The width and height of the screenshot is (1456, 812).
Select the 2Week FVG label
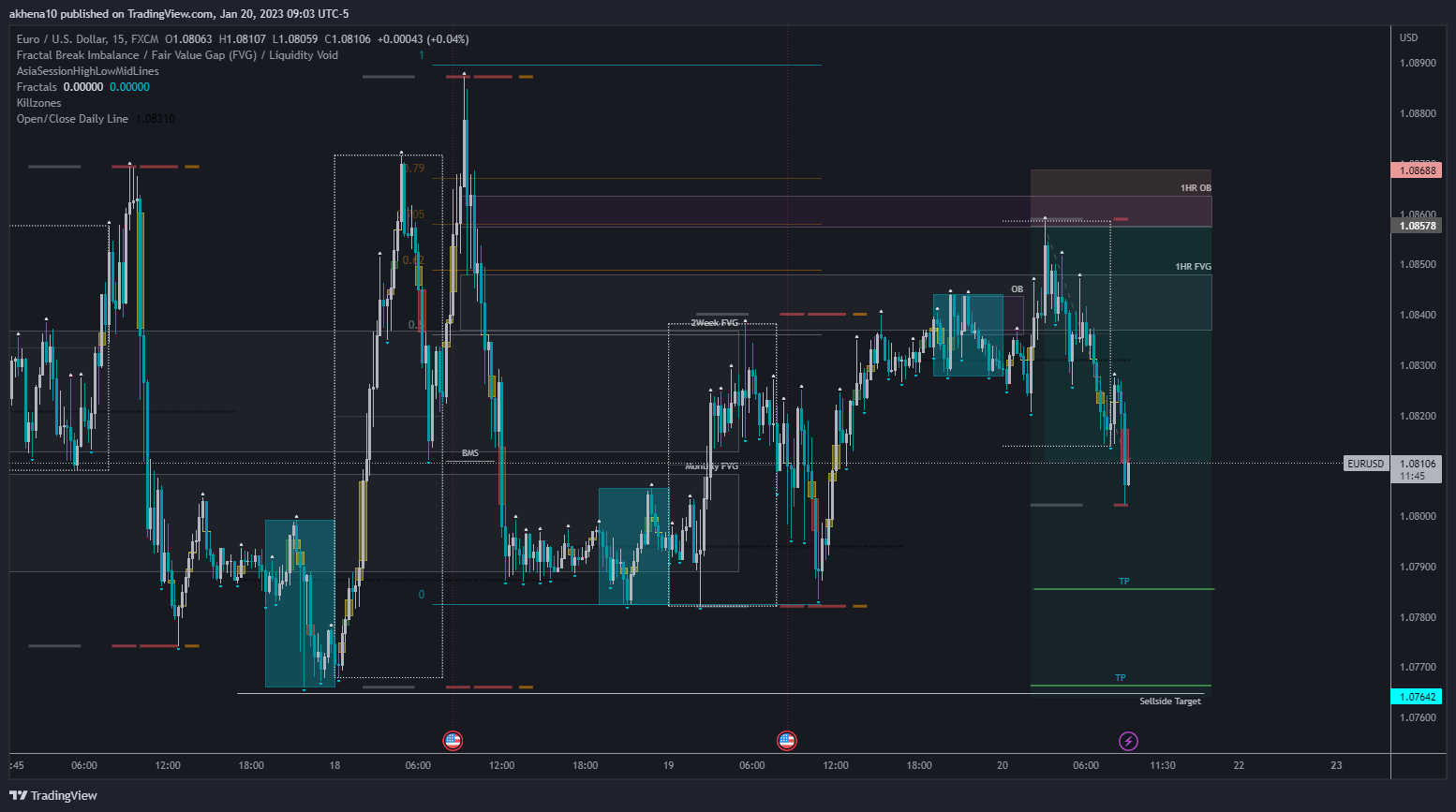pos(715,323)
